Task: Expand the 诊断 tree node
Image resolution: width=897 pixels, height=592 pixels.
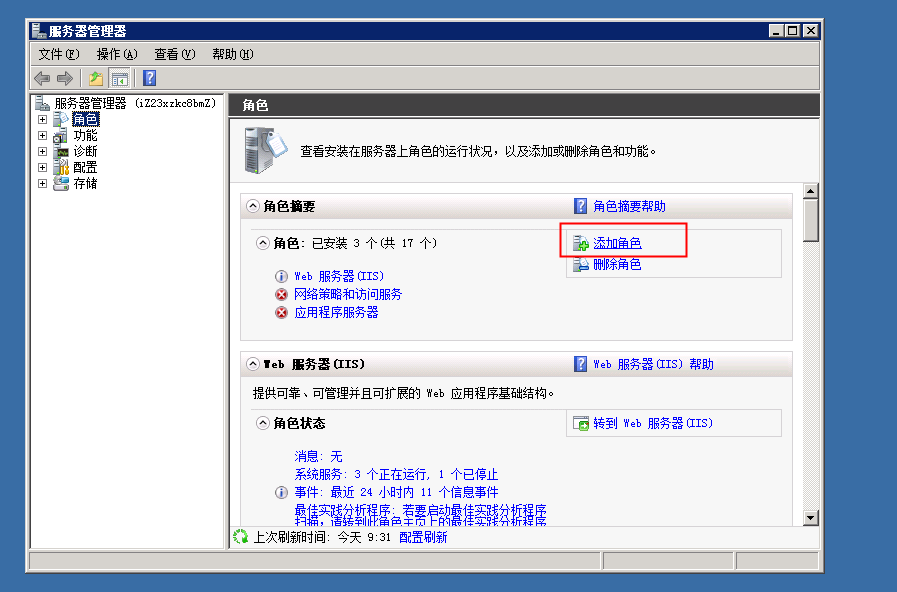Action: (42, 152)
